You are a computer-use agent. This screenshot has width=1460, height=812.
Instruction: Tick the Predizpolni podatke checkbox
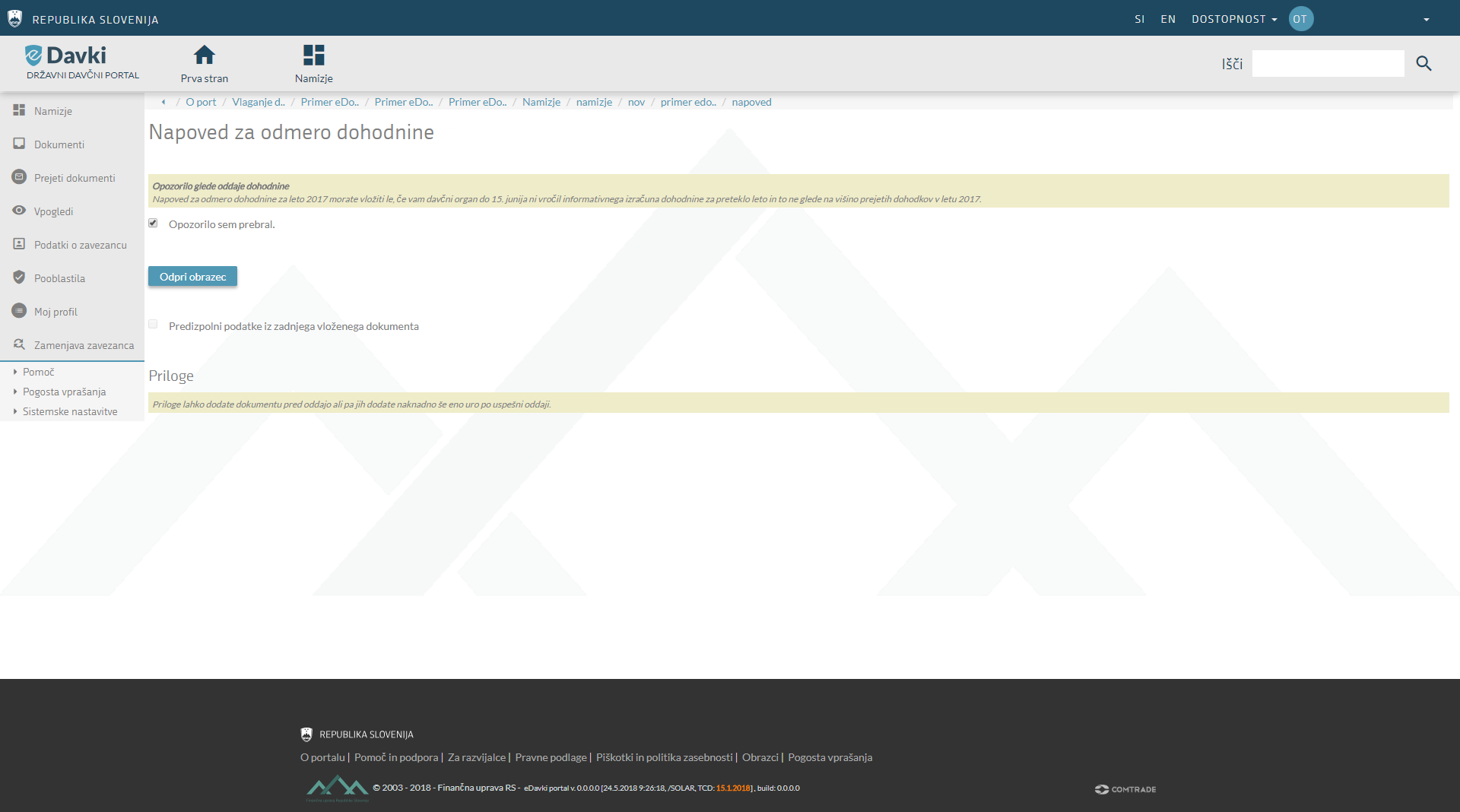[x=153, y=325]
